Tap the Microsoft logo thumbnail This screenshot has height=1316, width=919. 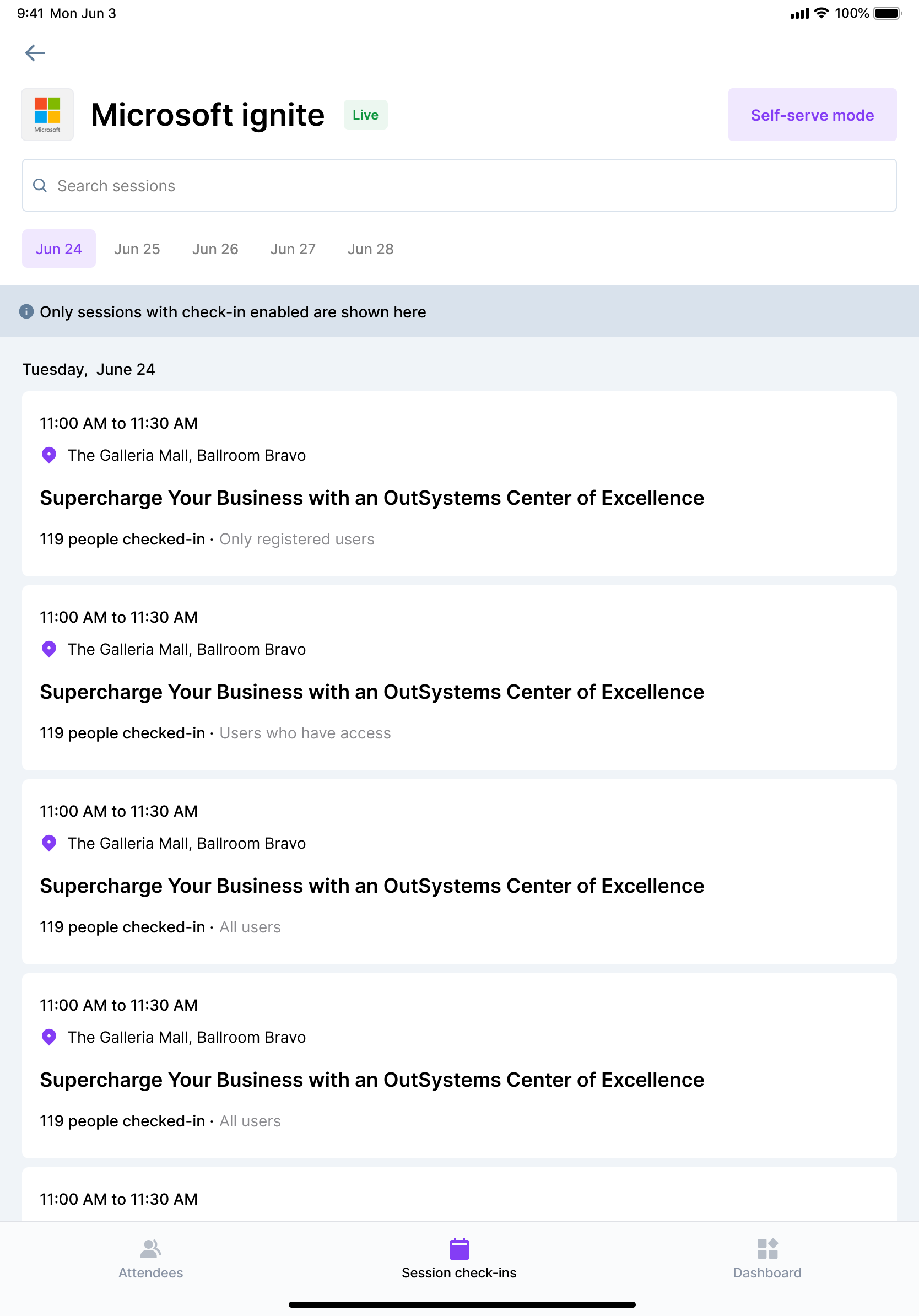(47, 115)
